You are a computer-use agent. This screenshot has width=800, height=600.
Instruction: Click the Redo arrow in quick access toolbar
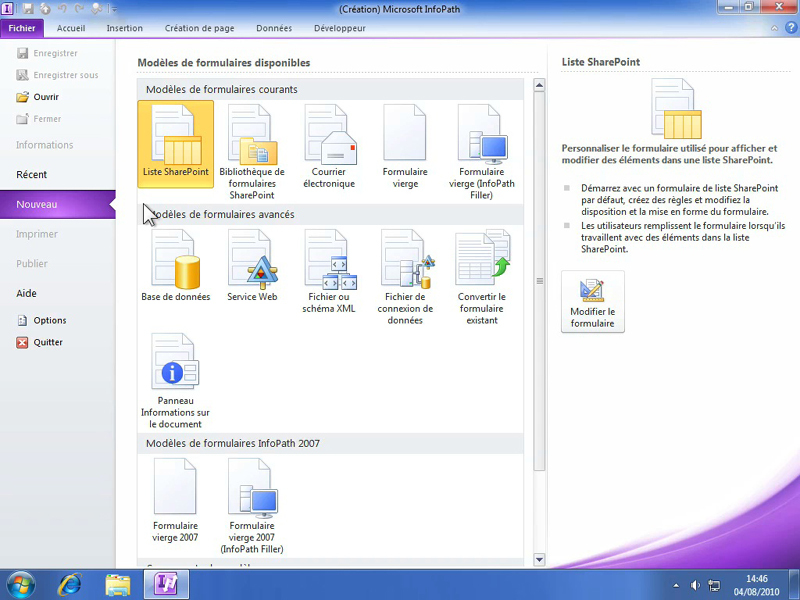[79, 9]
